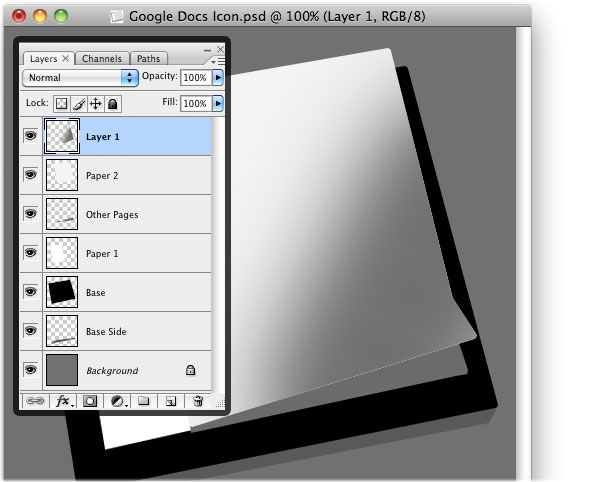Click the green zoom window button
Viewport: 600px width, 482px height.
(x=61, y=16)
